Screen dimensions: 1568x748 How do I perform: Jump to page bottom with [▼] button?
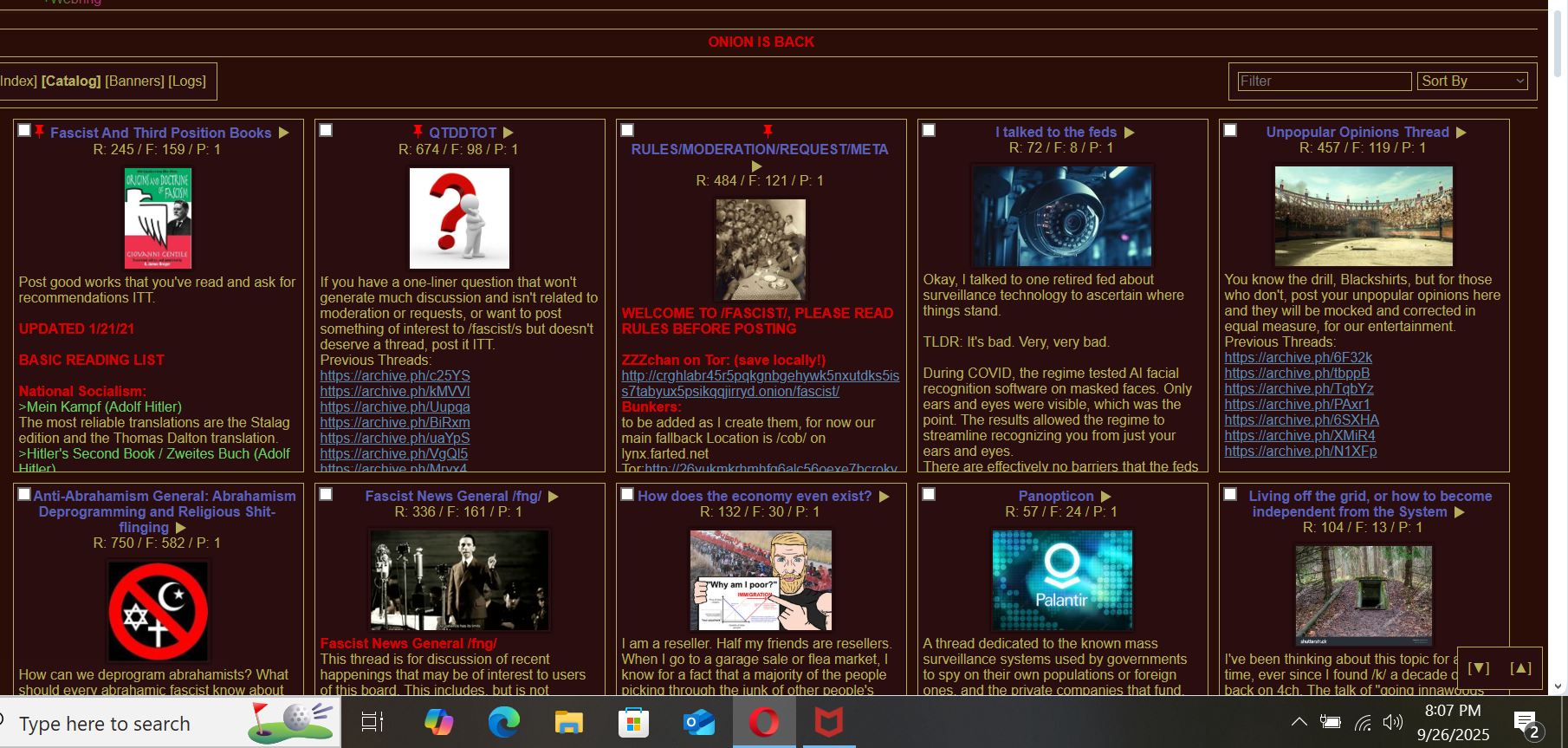(x=1479, y=668)
